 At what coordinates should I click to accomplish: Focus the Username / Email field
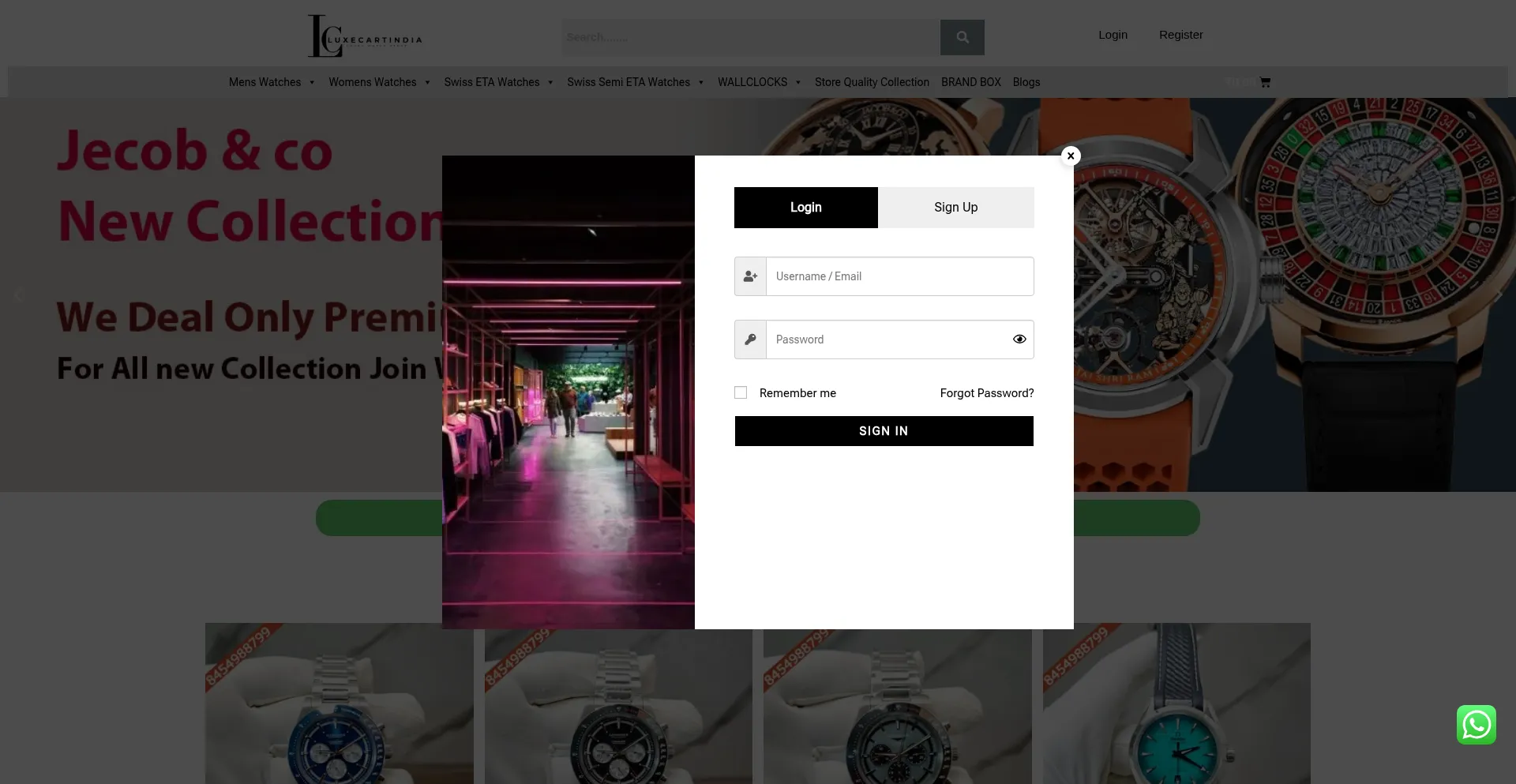pyautogui.click(x=900, y=276)
